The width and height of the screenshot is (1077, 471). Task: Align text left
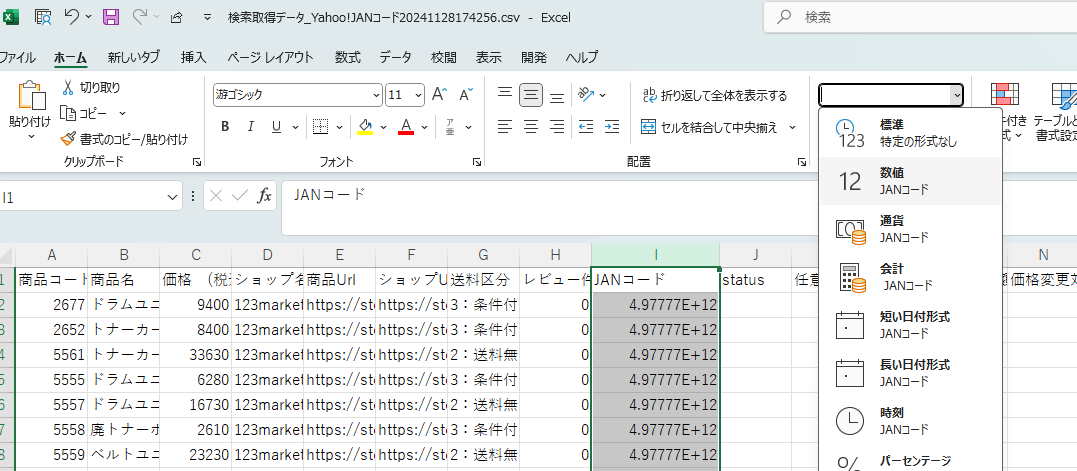[x=505, y=127]
